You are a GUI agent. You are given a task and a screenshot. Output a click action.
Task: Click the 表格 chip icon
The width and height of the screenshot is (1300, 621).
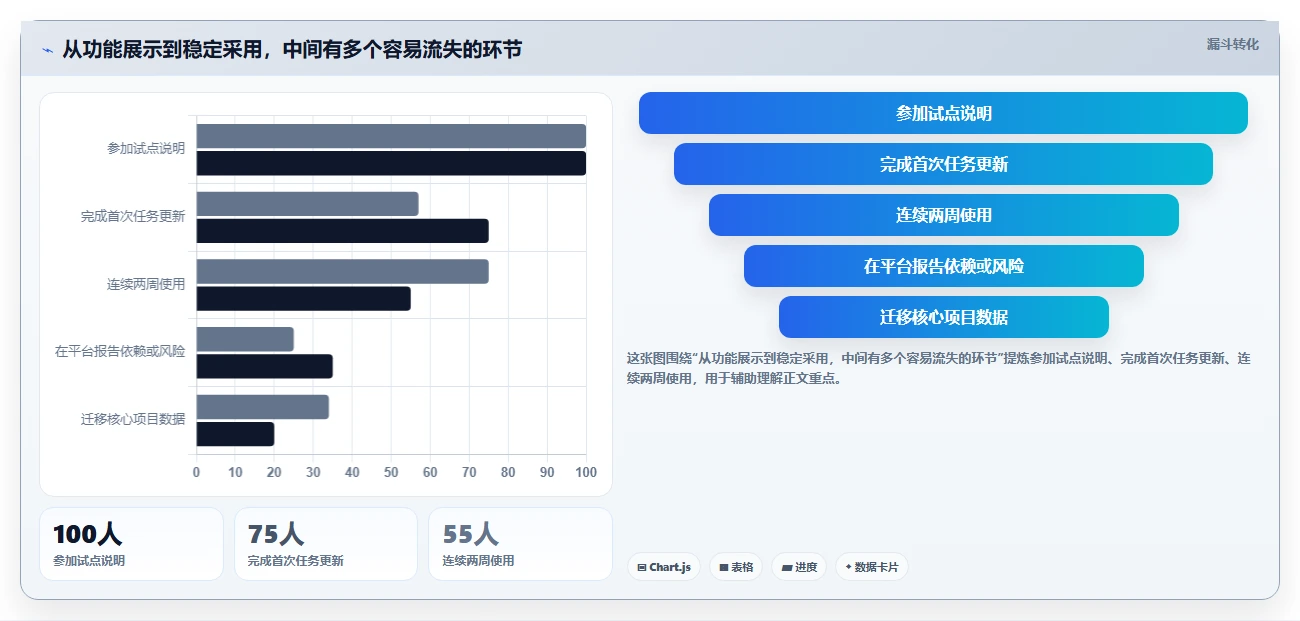[x=724, y=568]
